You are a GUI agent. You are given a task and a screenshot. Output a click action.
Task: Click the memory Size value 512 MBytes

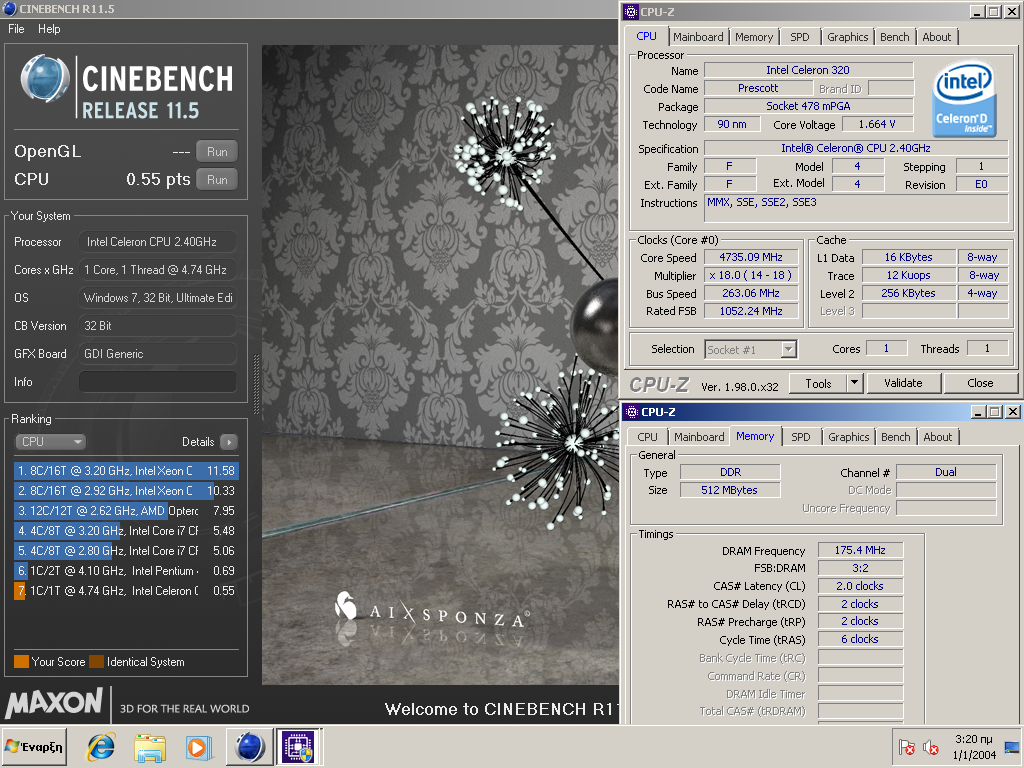tap(729, 490)
